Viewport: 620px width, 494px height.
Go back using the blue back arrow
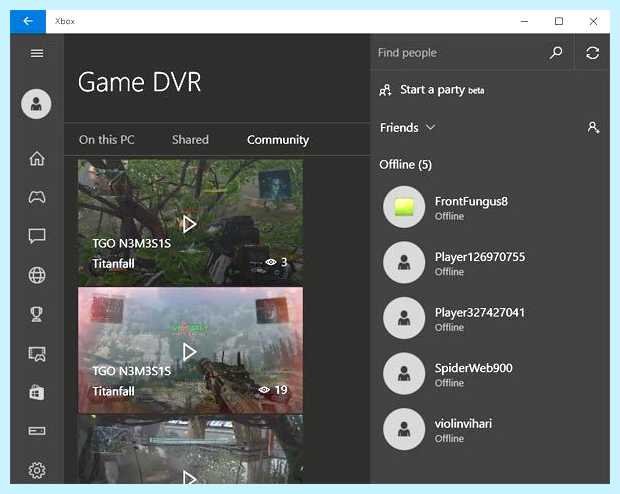pyautogui.click(x=28, y=21)
